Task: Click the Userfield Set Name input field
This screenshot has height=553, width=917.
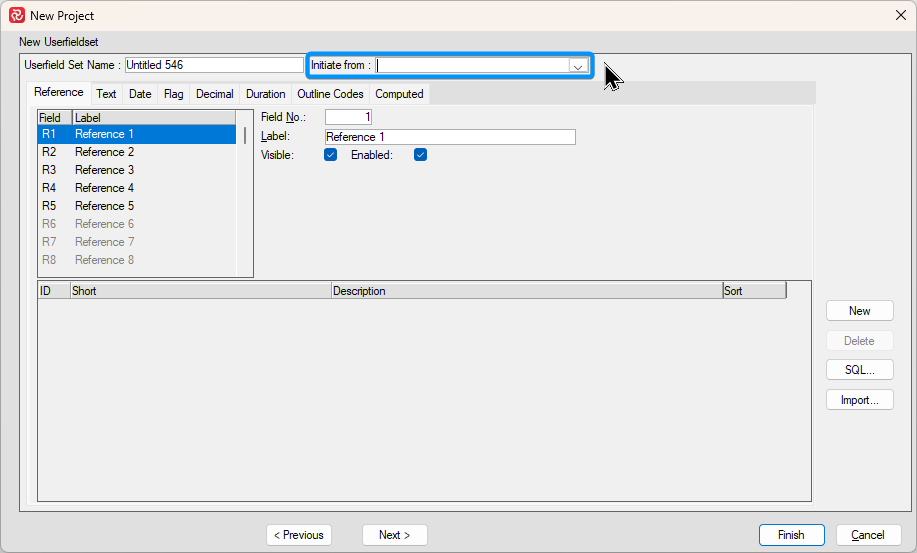Action: pos(213,65)
